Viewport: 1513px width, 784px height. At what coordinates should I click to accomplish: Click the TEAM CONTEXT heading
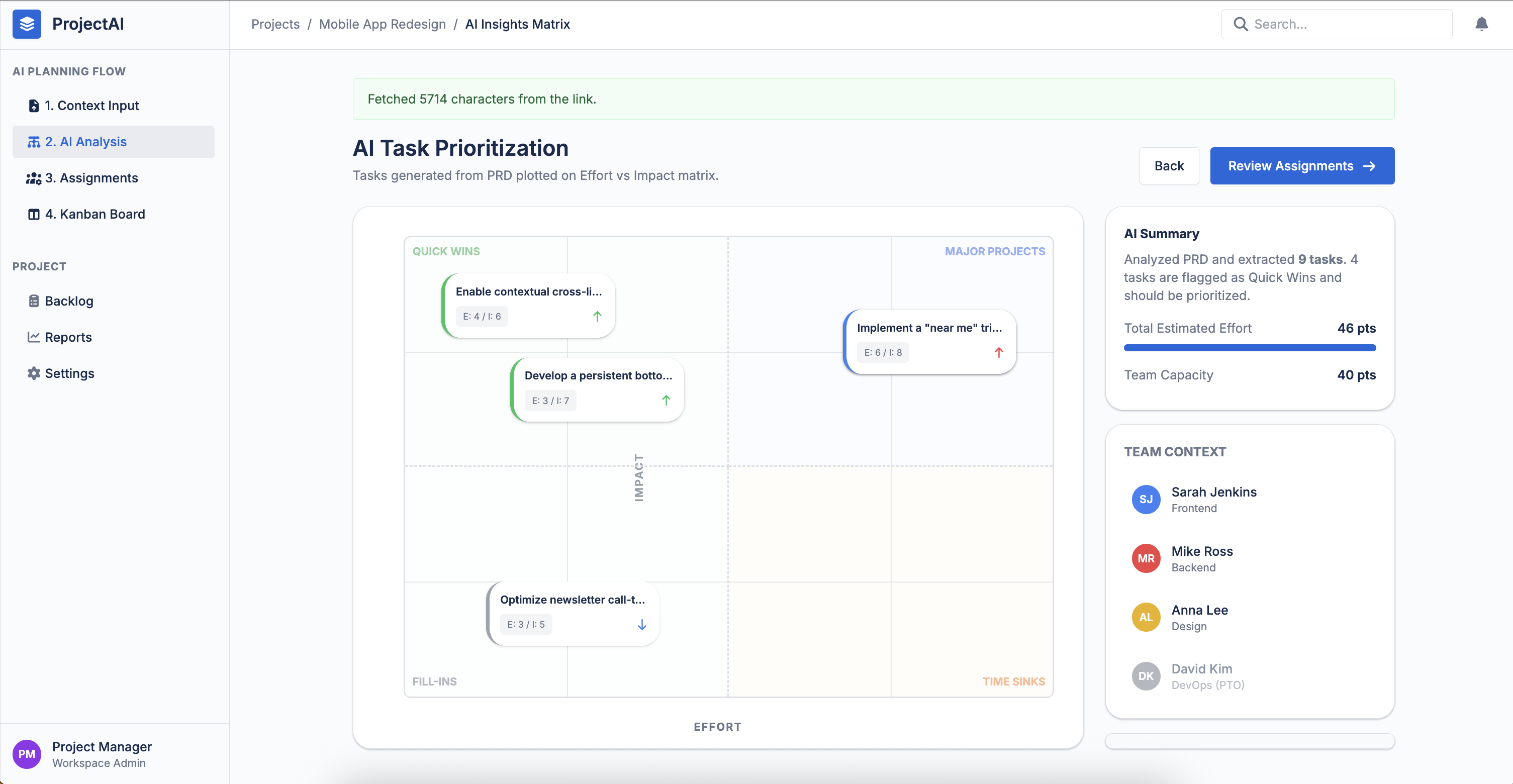[x=1175, y=452]
